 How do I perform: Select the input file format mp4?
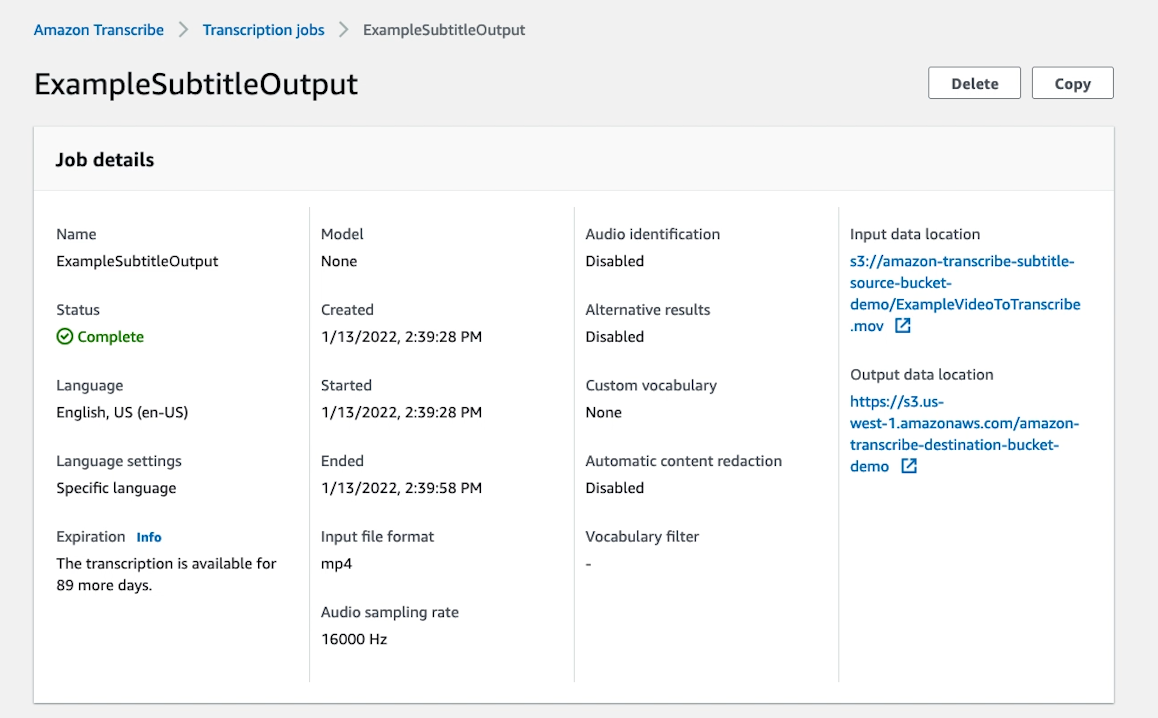pyautogui.click(x=336, y=564)
